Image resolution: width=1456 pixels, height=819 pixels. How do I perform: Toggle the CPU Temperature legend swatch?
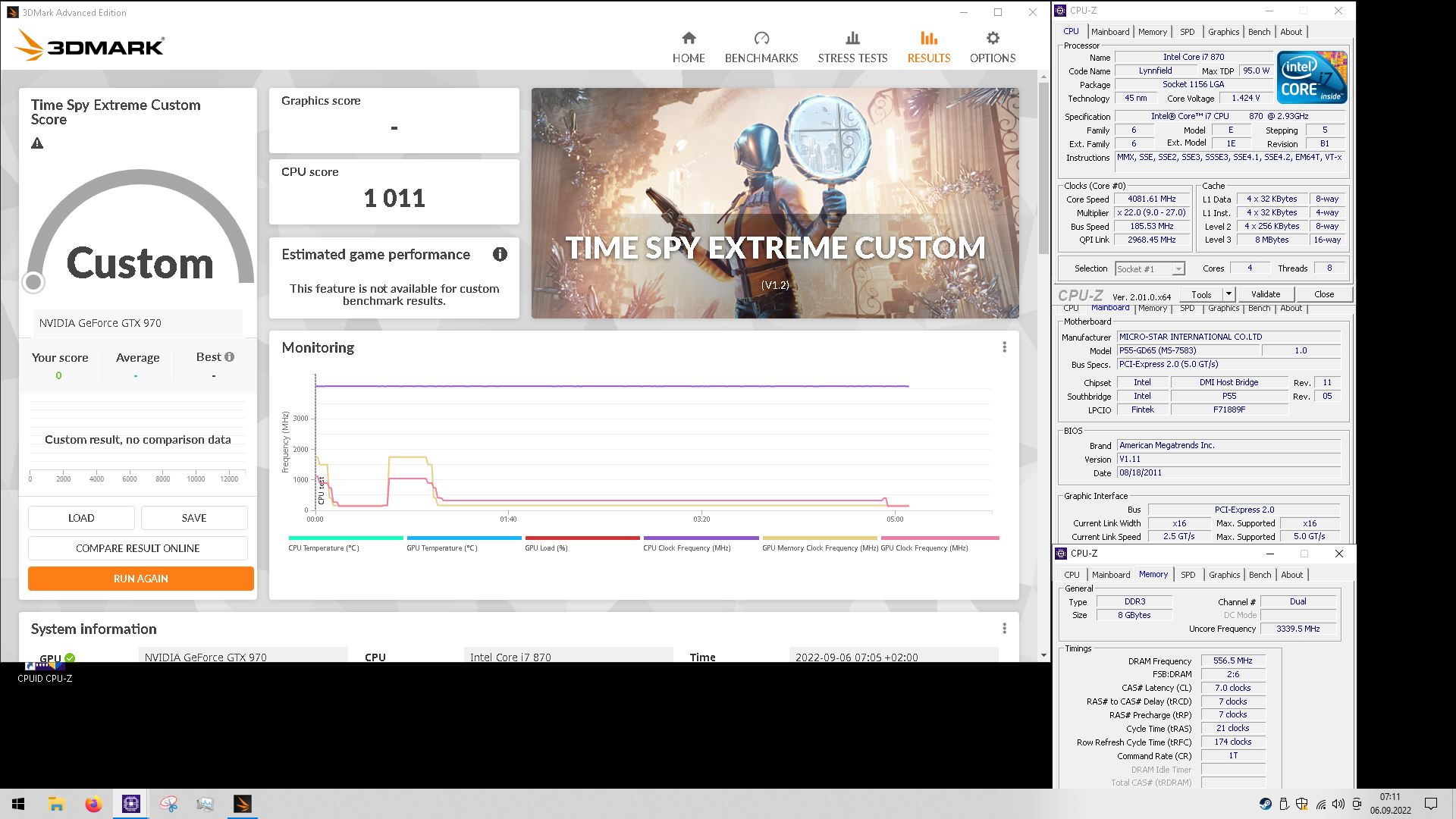click(346, 538)
